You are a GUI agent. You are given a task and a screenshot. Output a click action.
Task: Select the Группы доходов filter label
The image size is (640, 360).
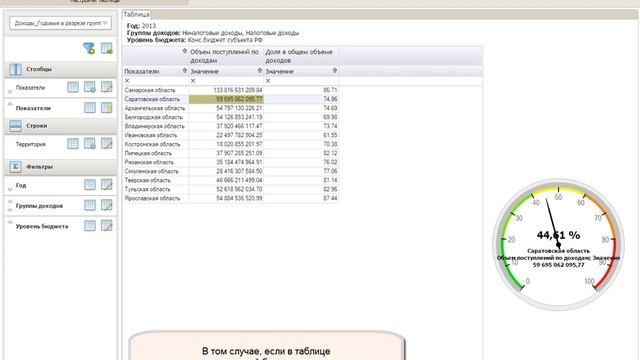[39, 206]
